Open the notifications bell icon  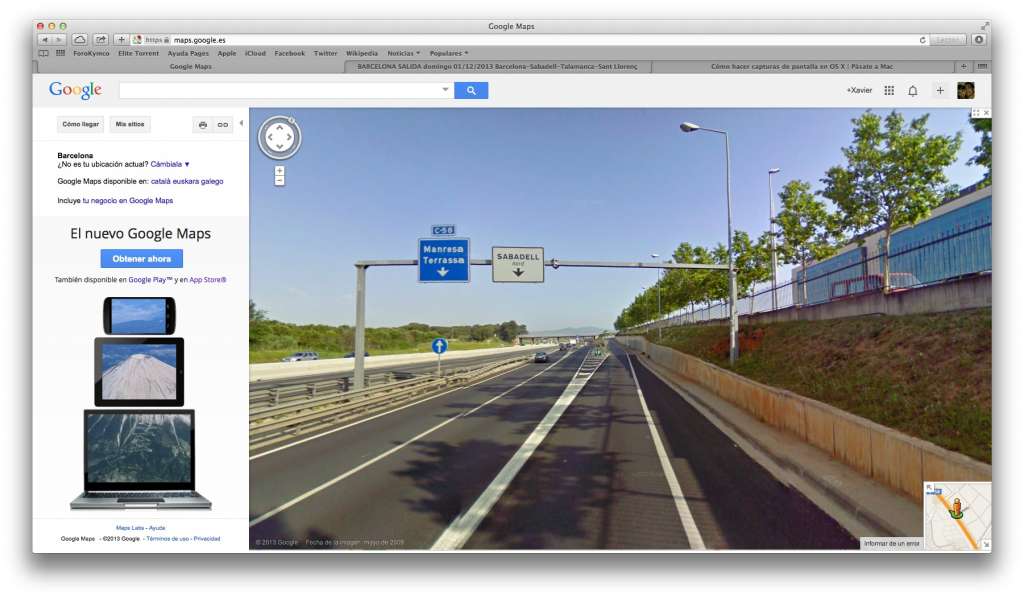coord(913,91)
